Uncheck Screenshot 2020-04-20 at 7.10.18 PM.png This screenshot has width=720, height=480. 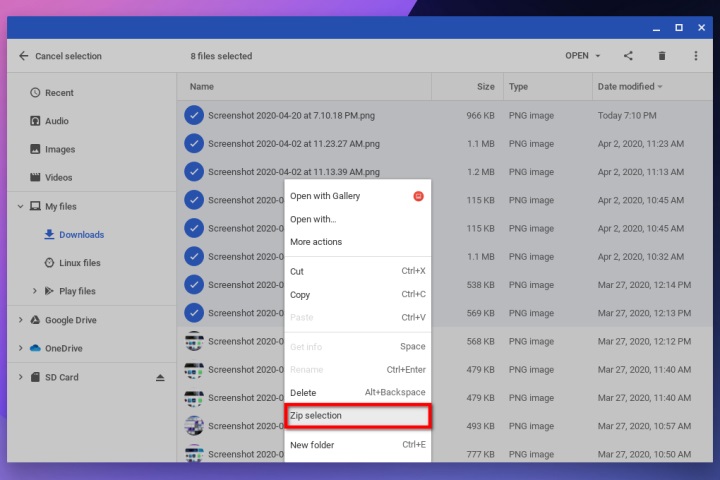click(194, 115)
